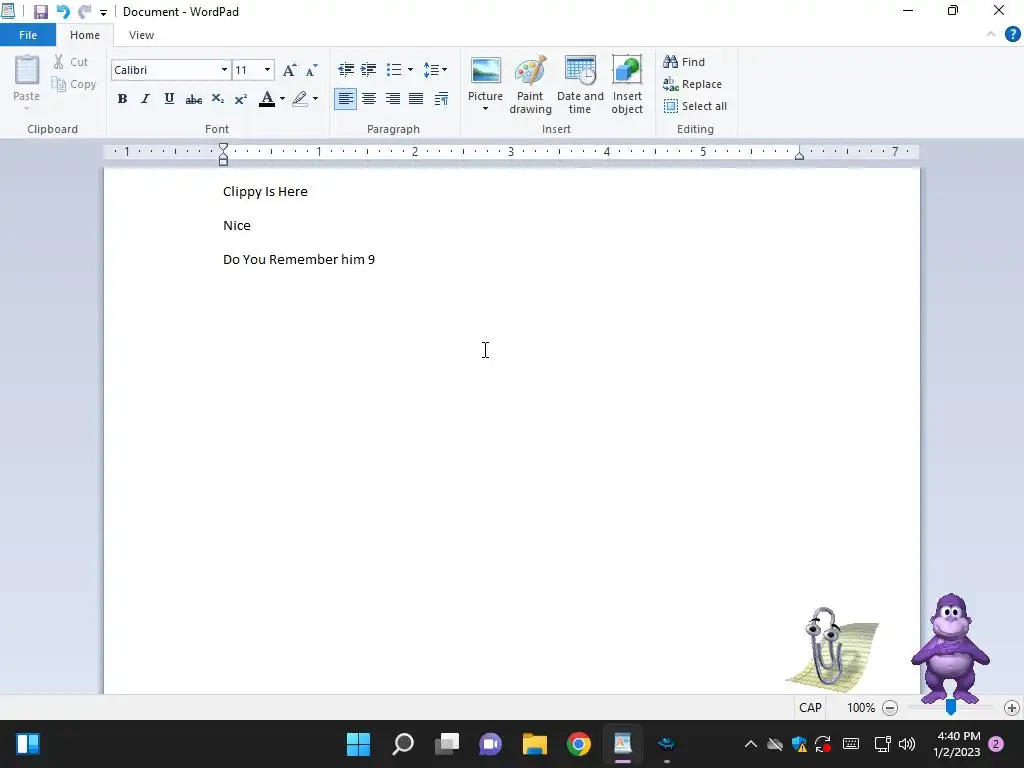Apply the text highlight color
This screenshot has height=768, width=1024.
pos(300,99)
